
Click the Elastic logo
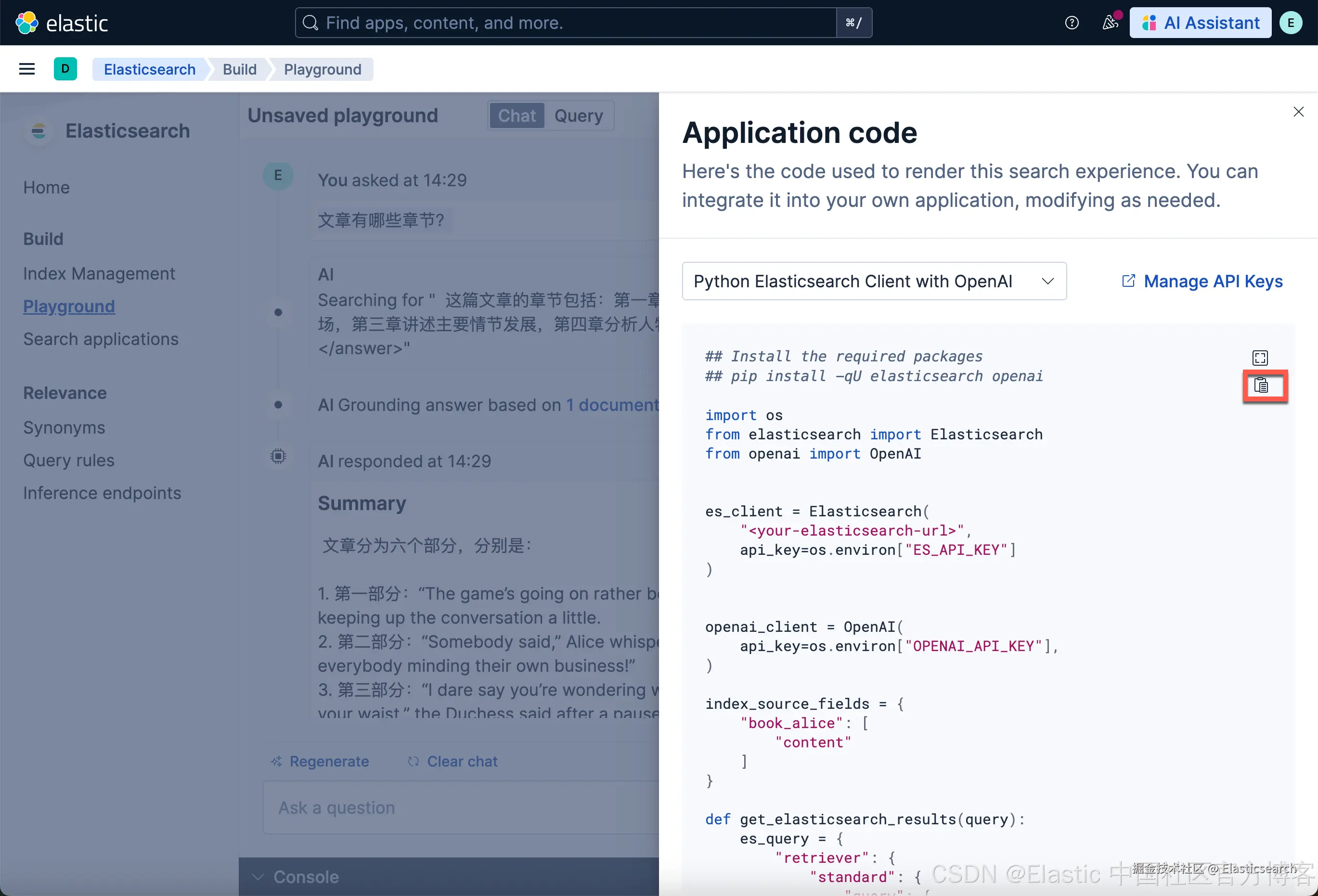point(61,23)
